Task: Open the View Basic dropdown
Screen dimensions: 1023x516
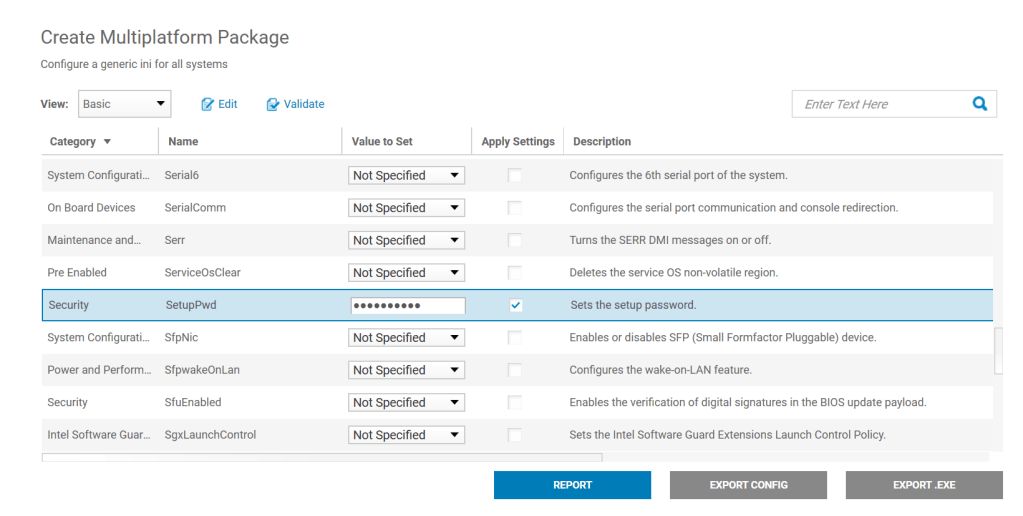Action: coord(125,104)
